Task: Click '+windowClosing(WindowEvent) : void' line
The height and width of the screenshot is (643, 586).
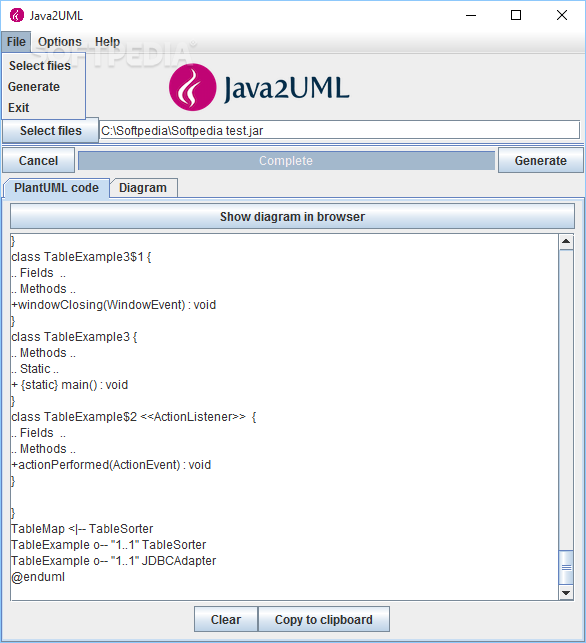Action: (114, 305)
